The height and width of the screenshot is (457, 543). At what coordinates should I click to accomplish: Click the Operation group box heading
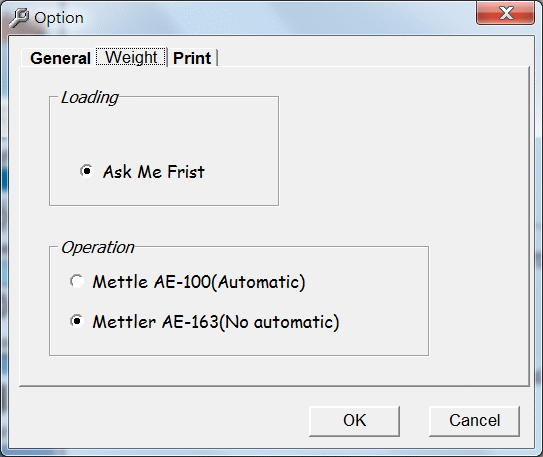pos(98,248)
